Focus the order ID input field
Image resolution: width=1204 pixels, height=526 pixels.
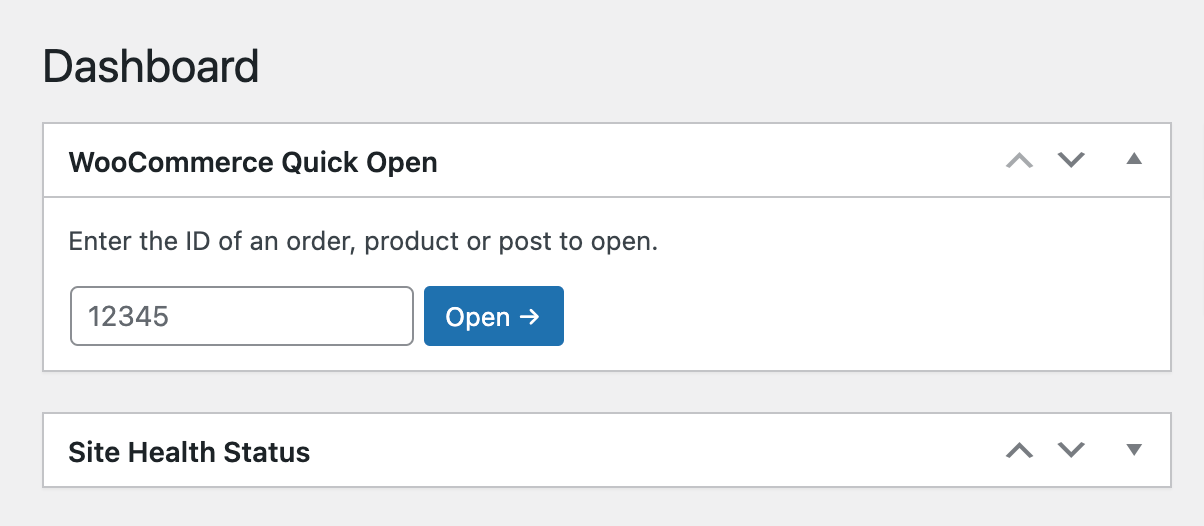(x=242, y=316)
